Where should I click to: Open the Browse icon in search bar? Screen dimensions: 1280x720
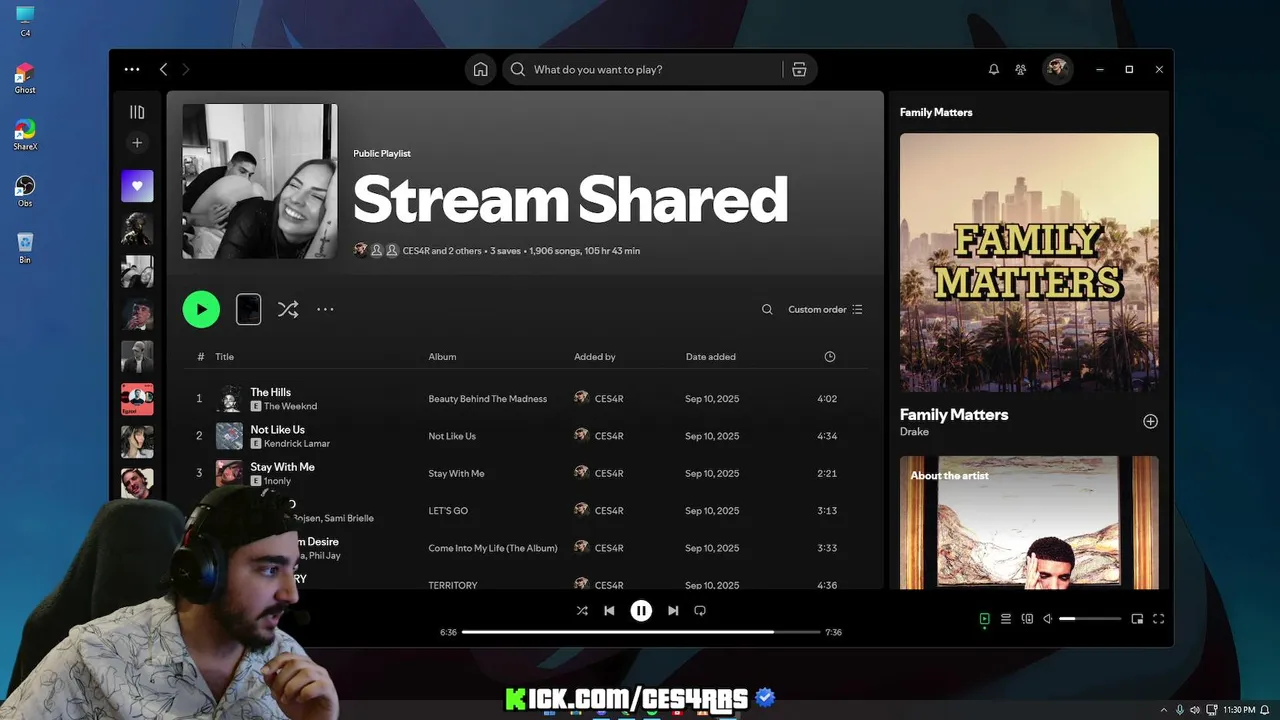coord(799,69)
